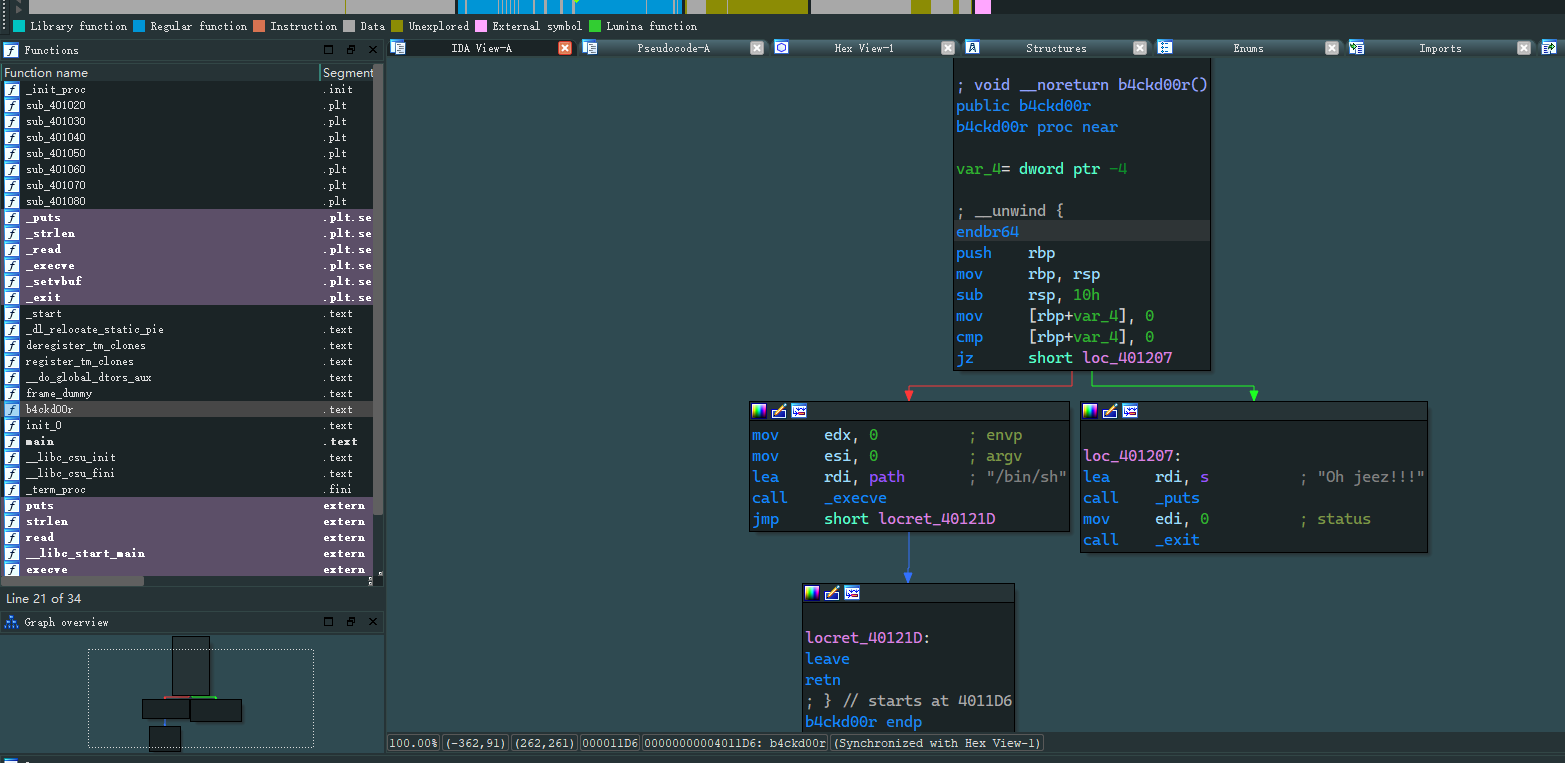
Task: Close the IDA View-A tab
Action: point(564,48)
